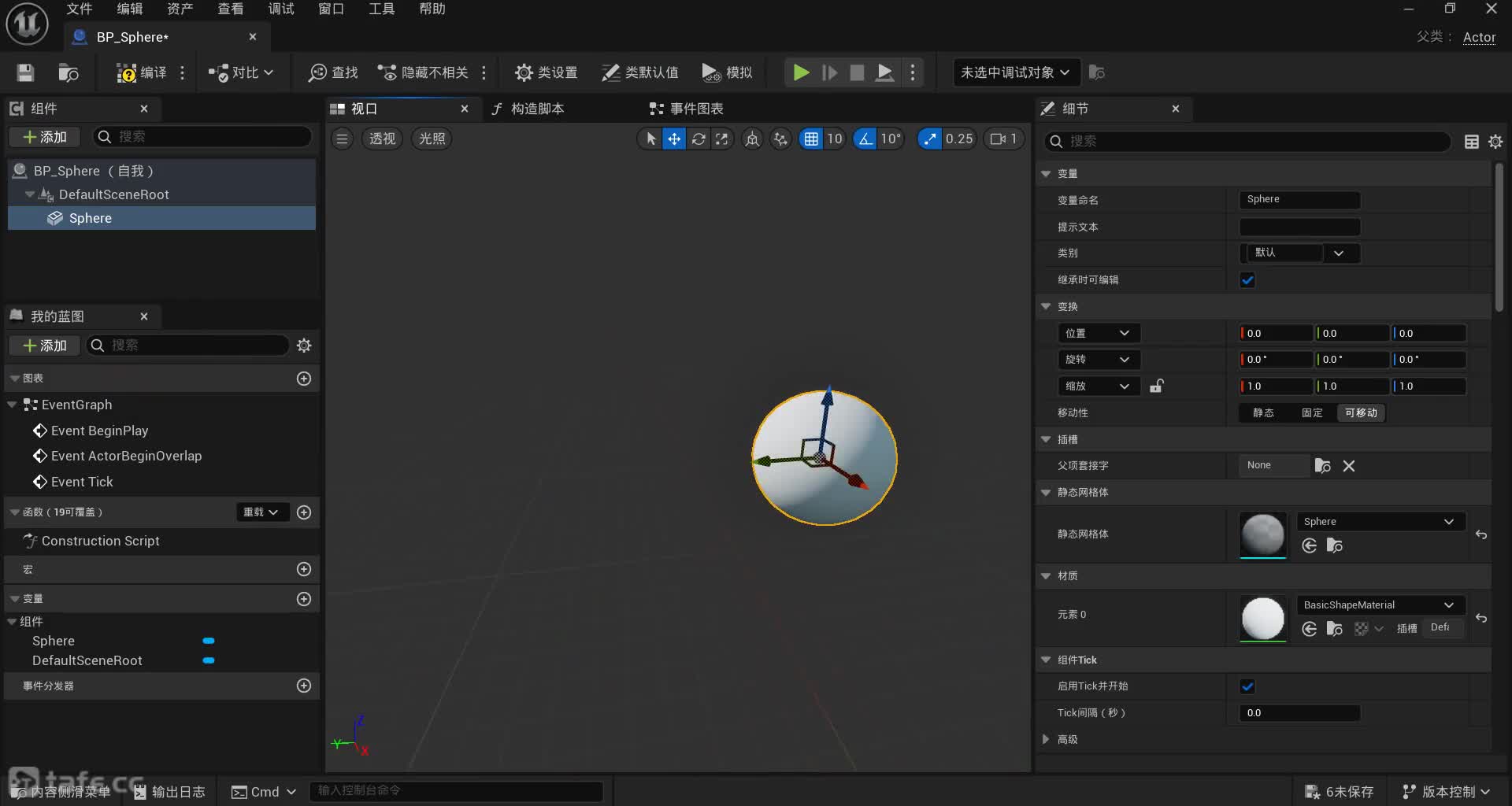Click the save blueprint icon
1512x806 pixels.
click(x=25, y=73)
